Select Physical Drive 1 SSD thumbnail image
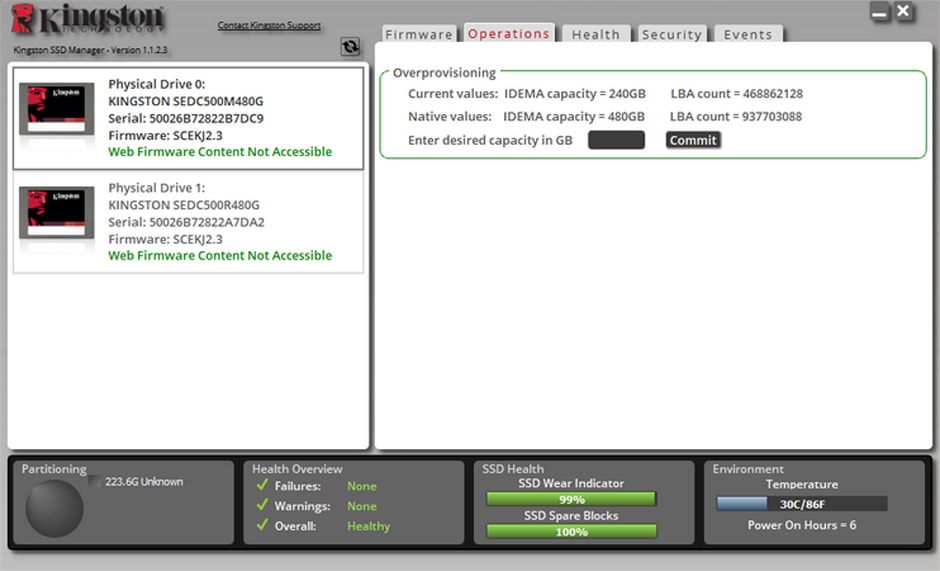 click(x=56, y=212)
